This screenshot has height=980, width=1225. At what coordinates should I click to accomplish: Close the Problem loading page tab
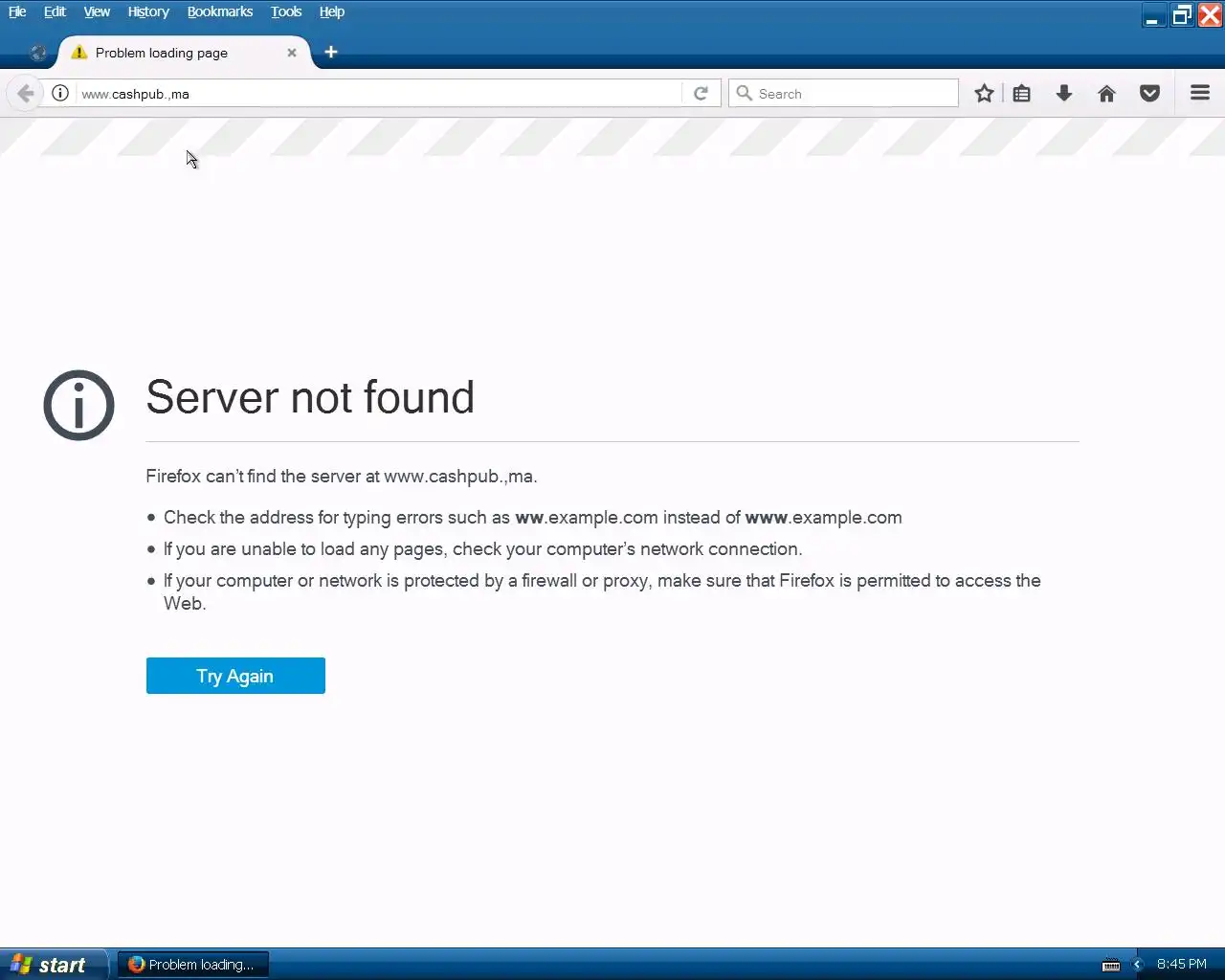(292, 53)
